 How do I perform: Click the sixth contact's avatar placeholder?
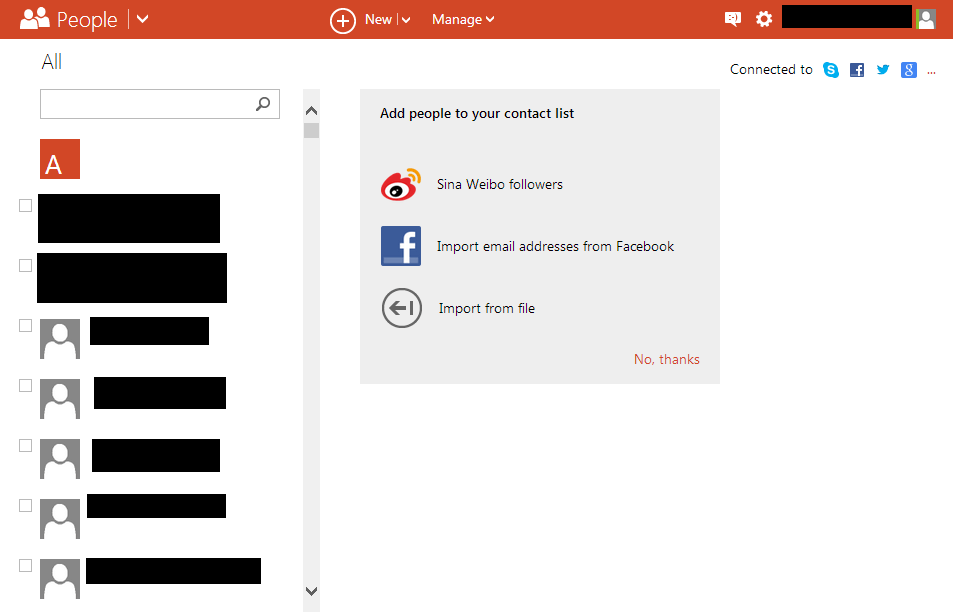[60, 519]
